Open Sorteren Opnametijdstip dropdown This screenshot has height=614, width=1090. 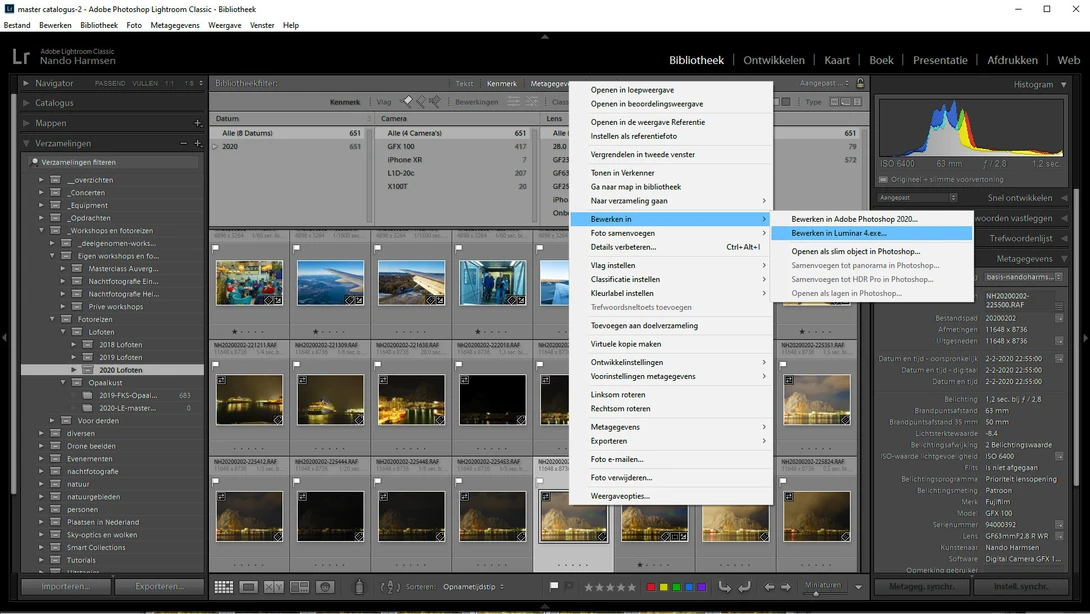(x=473, y=587)
